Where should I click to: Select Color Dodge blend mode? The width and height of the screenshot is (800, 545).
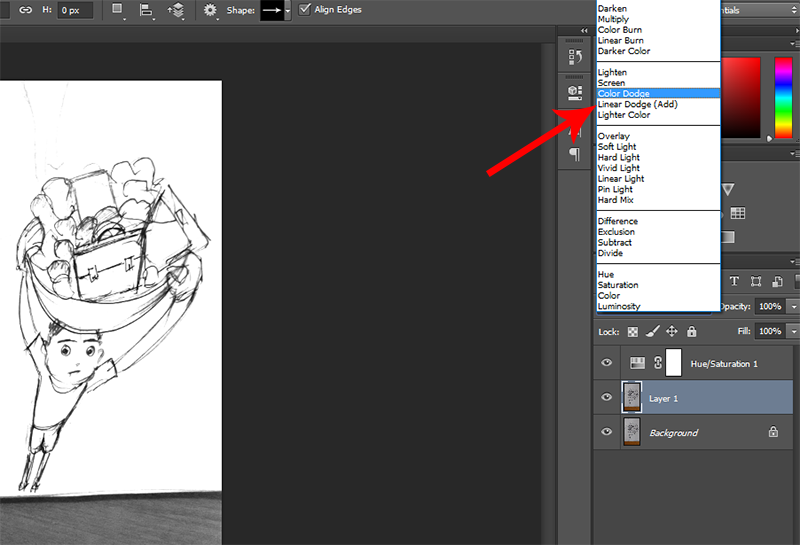point(658,93)
